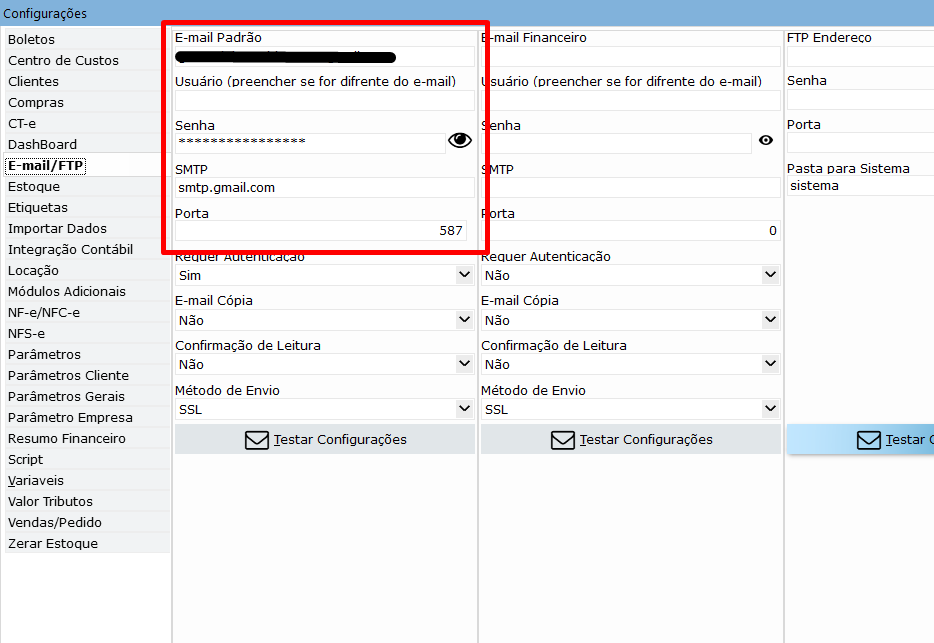Image resolution: width=934 pixels, height=643 pixels.
Task: Click the E-mail Financeiro address field
Action: coord(630,57)
